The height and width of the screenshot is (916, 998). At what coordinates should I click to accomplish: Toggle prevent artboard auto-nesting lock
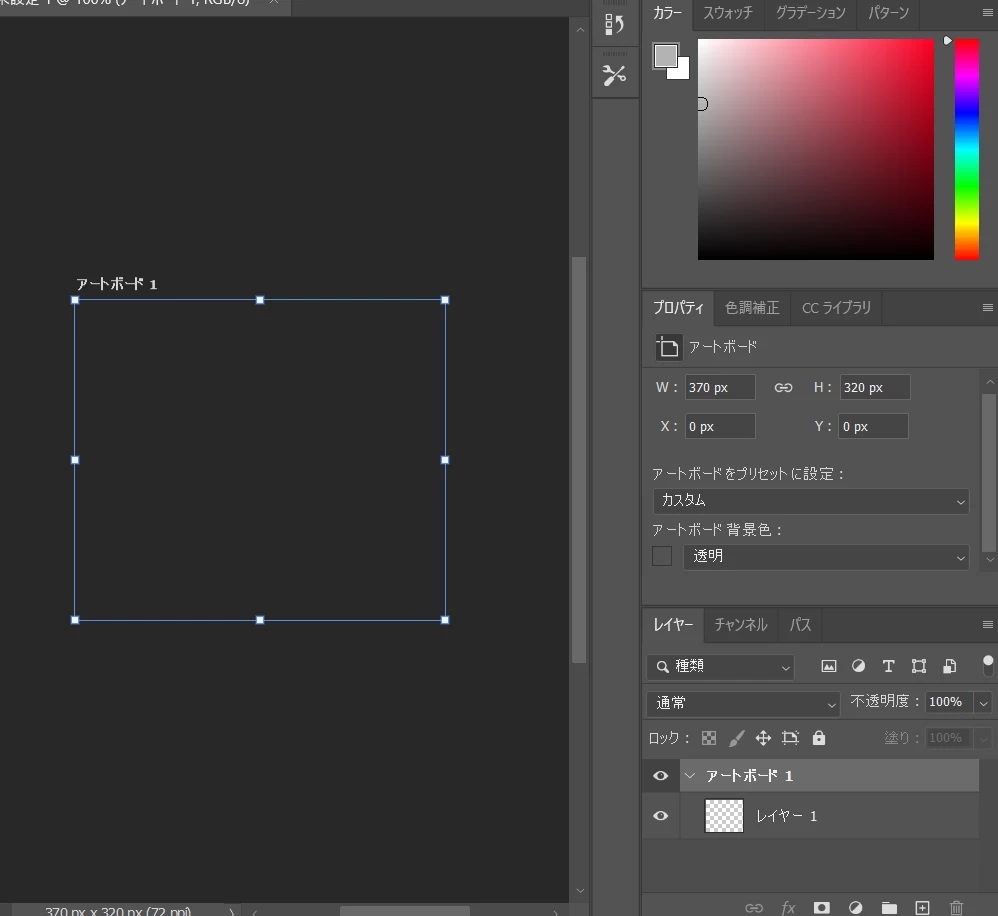(x=791, y=738)
